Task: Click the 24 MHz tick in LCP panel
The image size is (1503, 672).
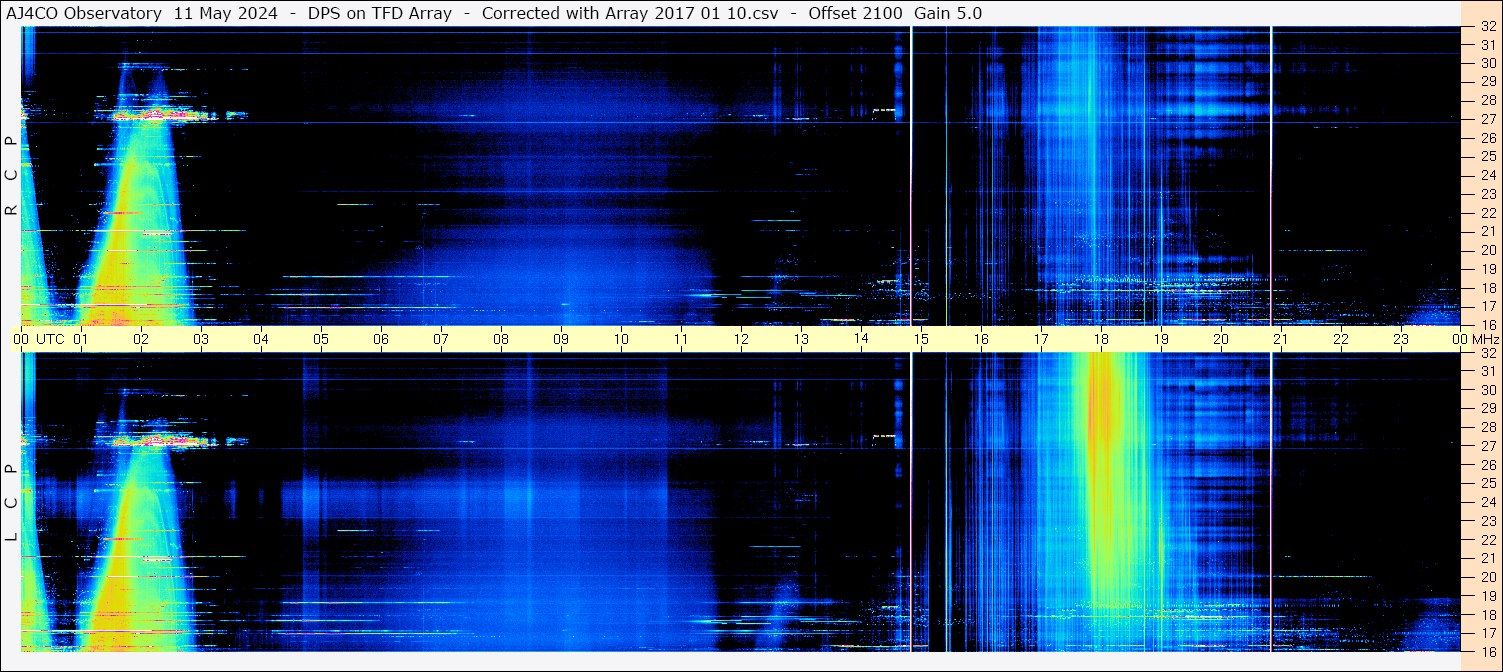Action: pos(1487,502)
